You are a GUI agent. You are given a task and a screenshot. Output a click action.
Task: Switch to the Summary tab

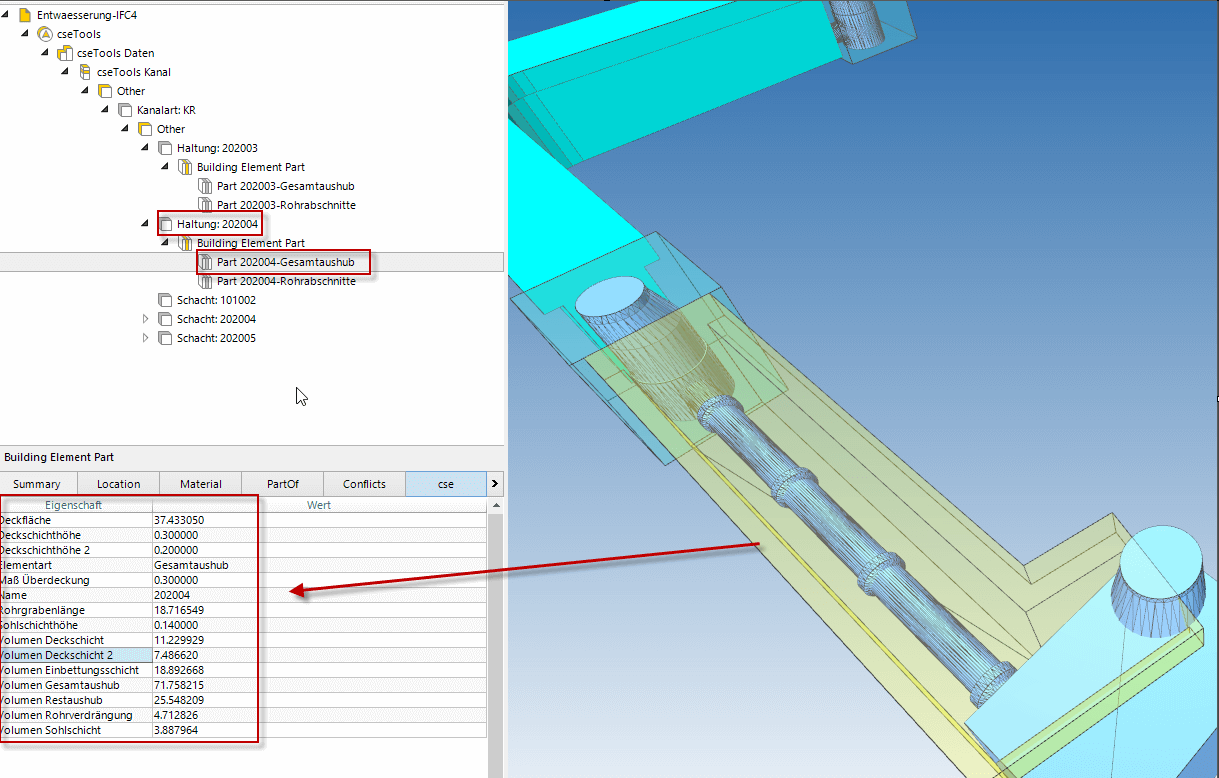36,484
